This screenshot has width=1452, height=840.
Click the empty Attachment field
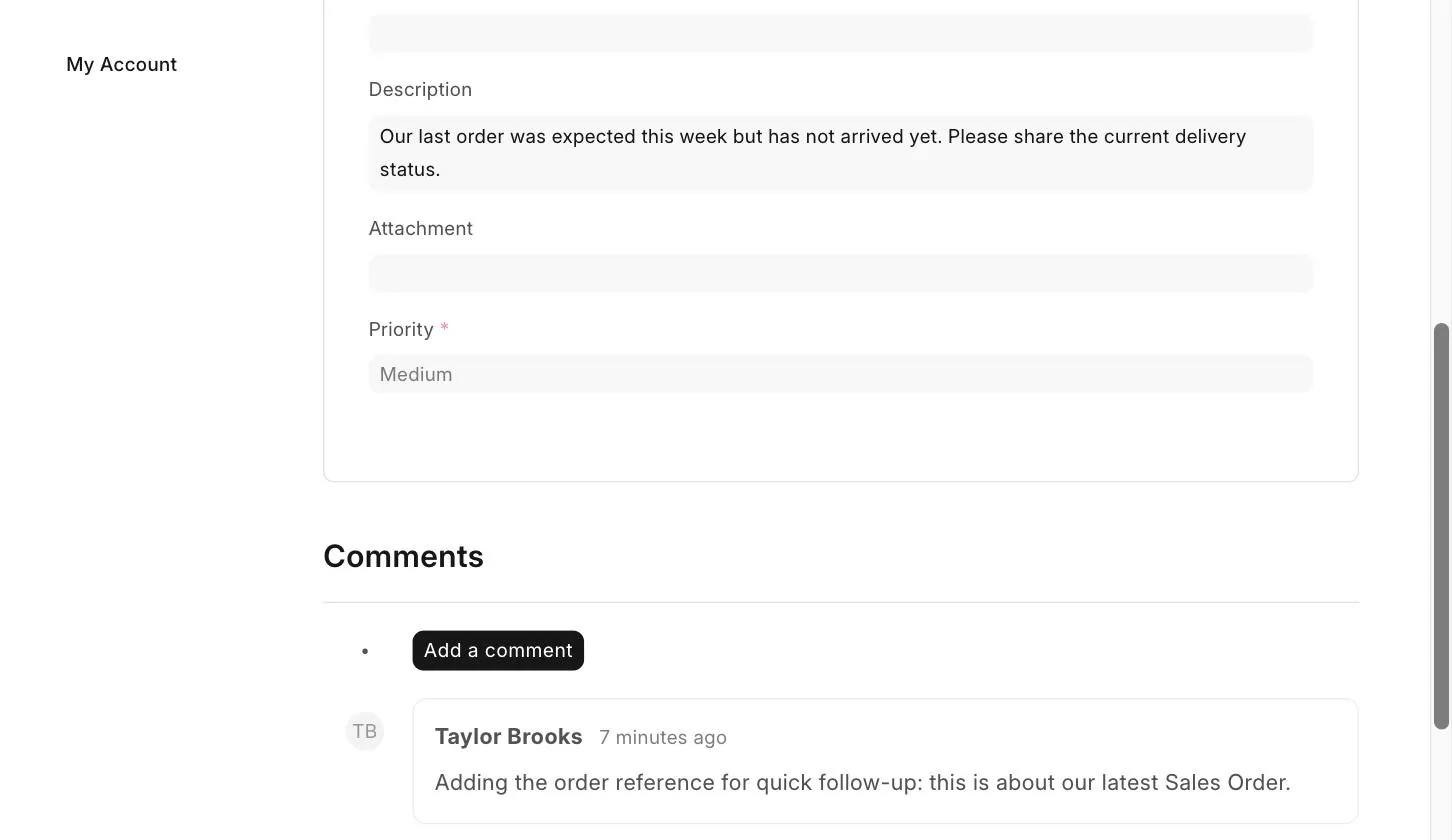pos(840,273)
